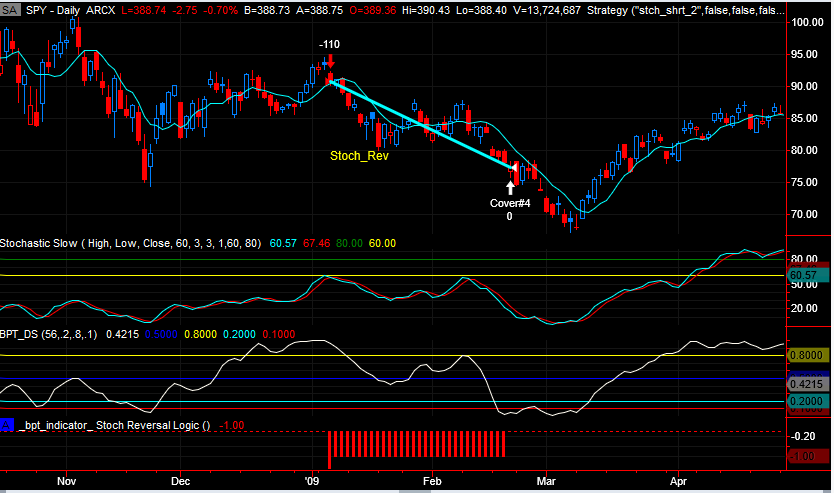Click the 100.00 price axis label
The width and height of the screenshot is (834, 493).
pyautogui.click(x=806, y=22)
